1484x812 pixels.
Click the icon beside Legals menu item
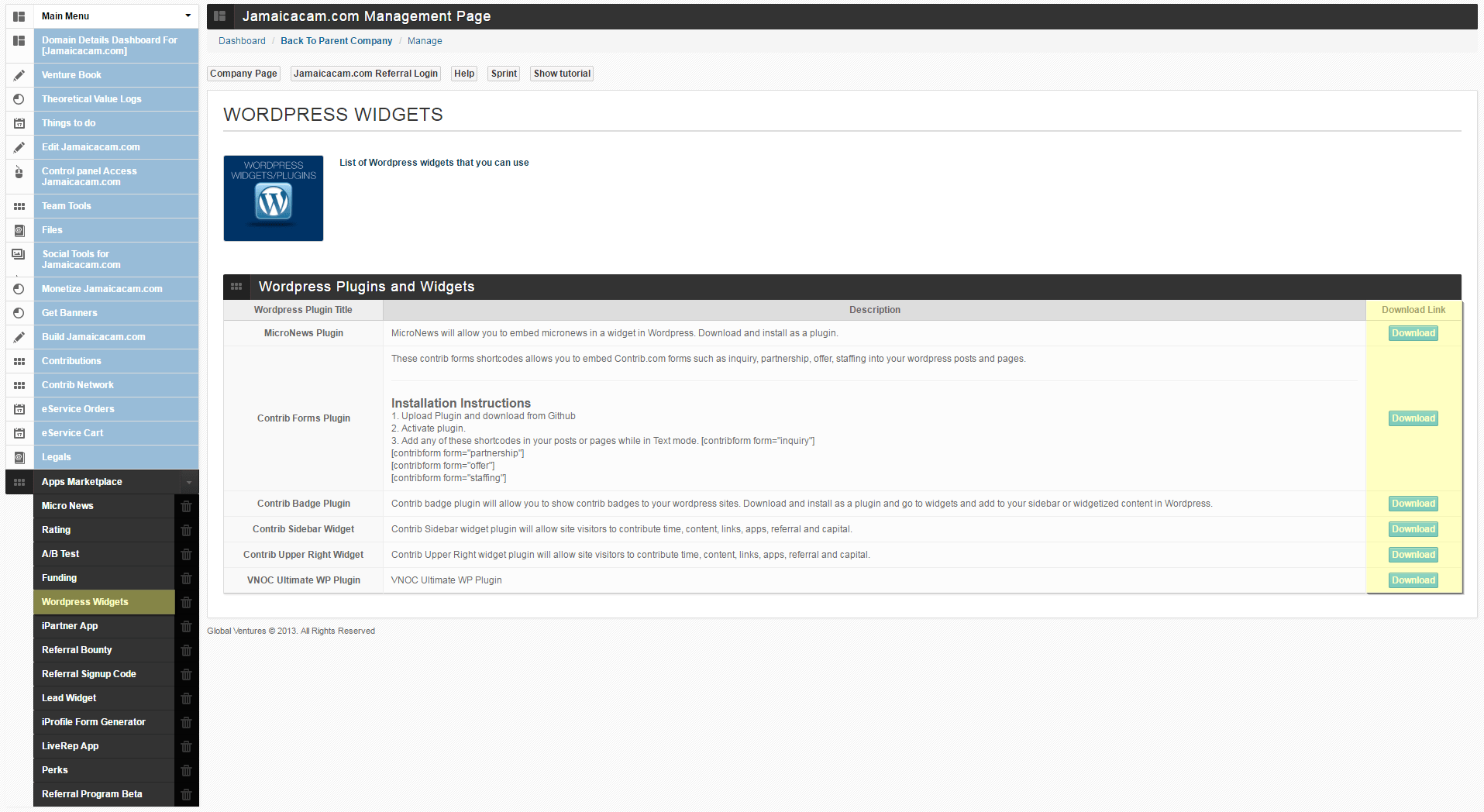(x=19, y=457)
